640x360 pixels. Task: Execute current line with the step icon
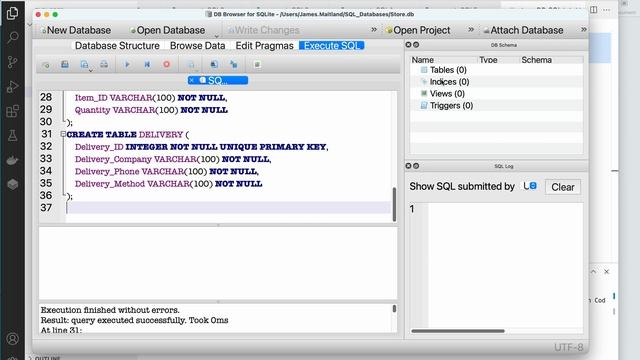147,64
